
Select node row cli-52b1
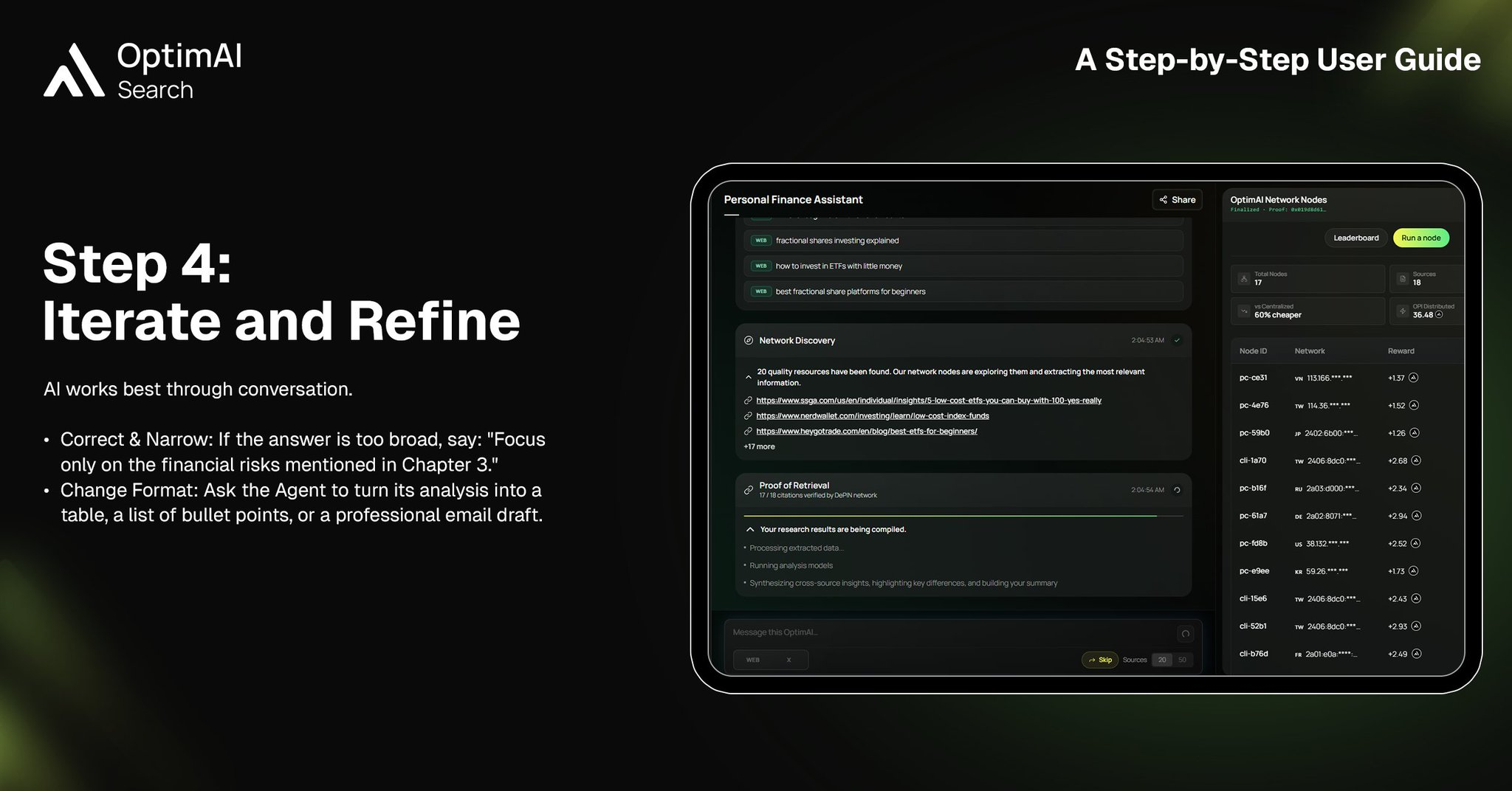(1348, 626)
